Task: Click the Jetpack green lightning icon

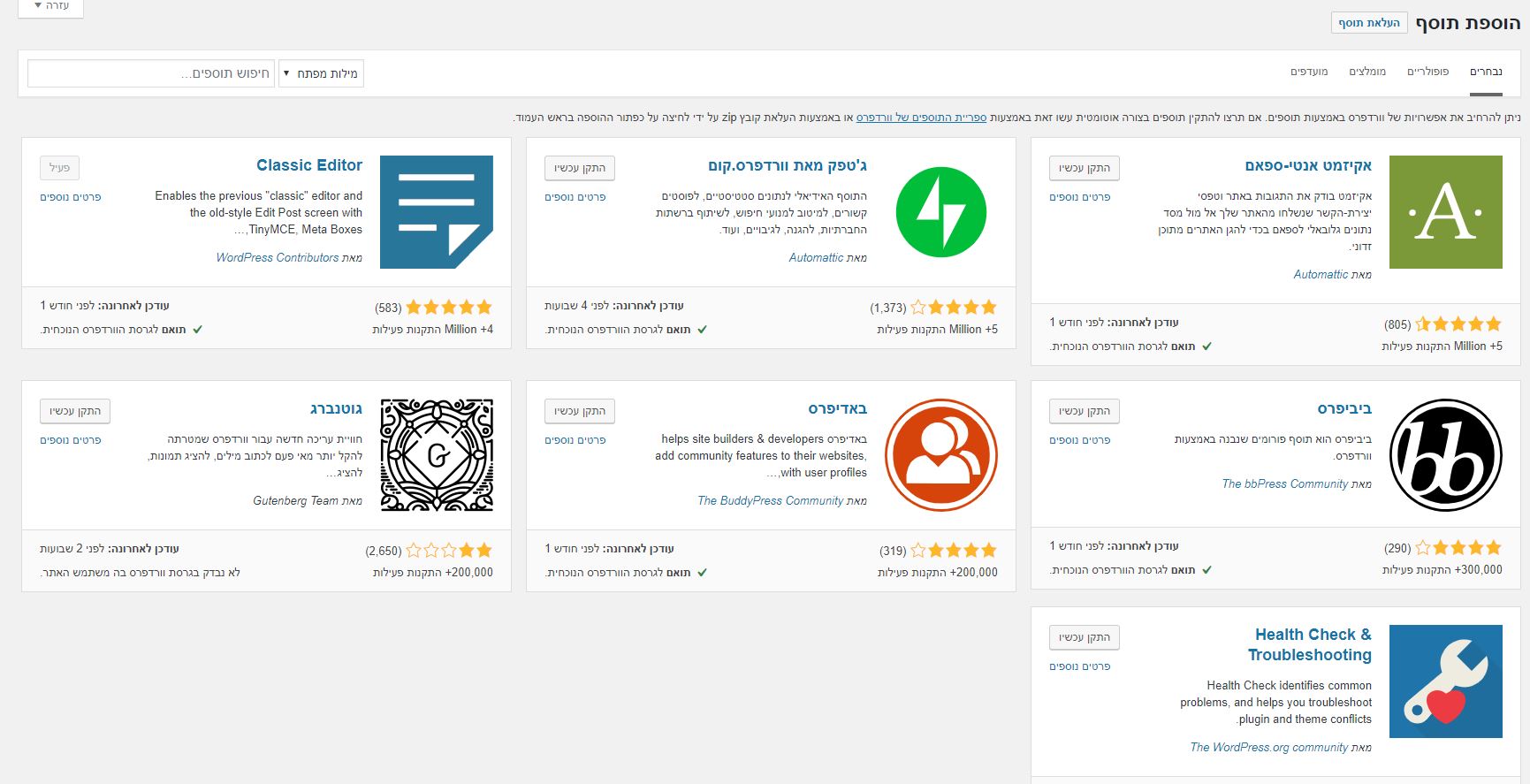Action: 940,212
